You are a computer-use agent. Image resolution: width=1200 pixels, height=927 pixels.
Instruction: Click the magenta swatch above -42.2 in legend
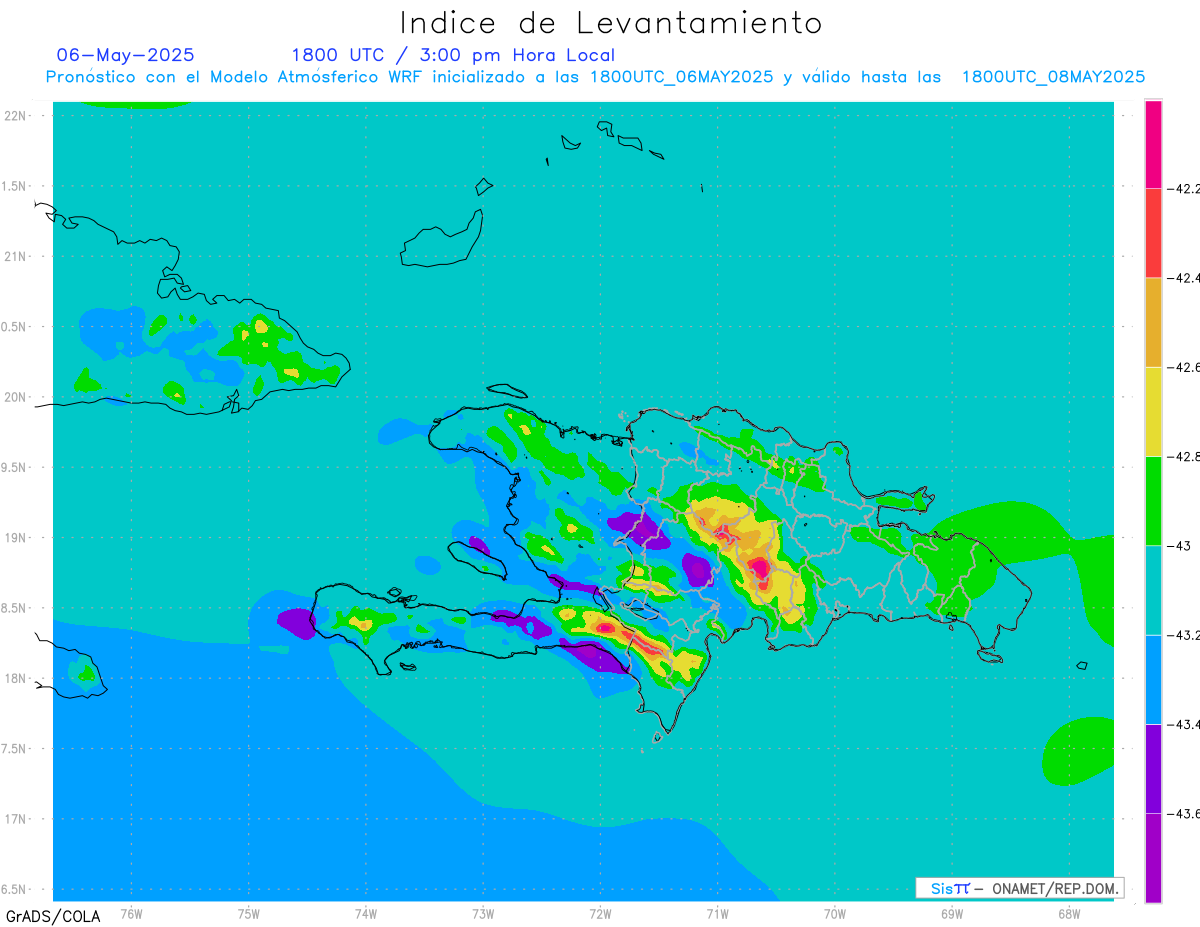(x=1153, y=144)
